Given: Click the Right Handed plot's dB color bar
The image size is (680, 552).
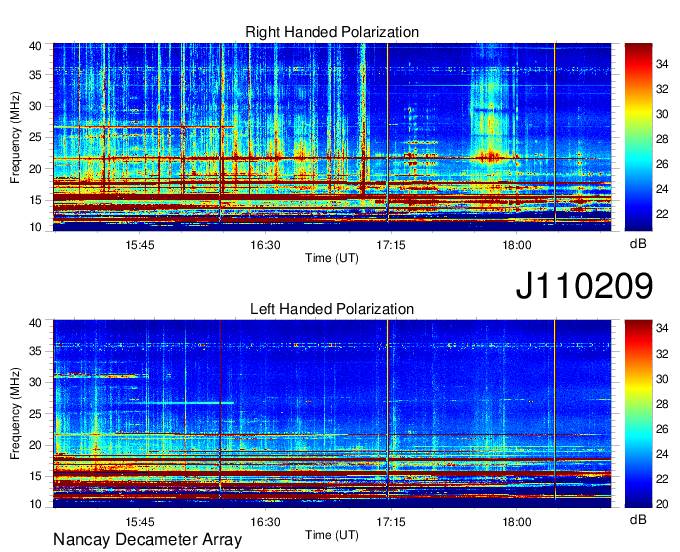Looking at the screenshot, I should 638,137.
